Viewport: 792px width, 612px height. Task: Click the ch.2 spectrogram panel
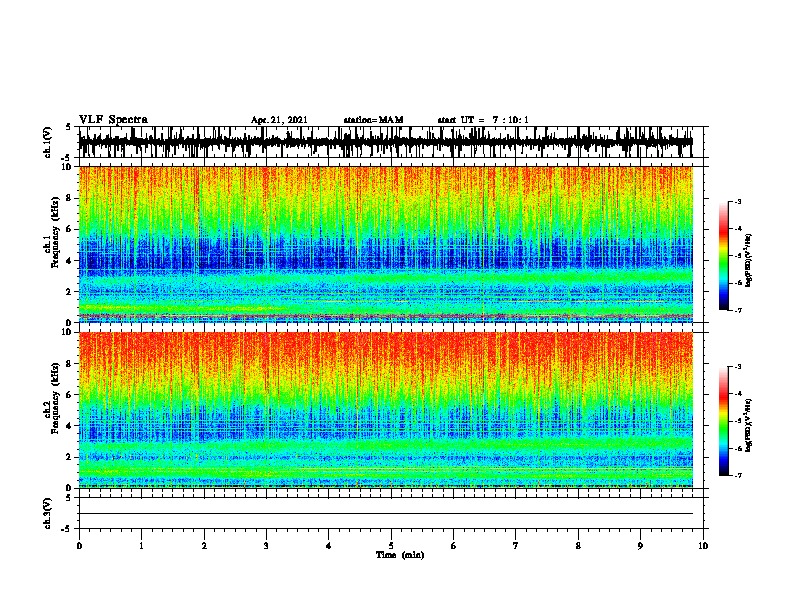[x=386, y=410]
